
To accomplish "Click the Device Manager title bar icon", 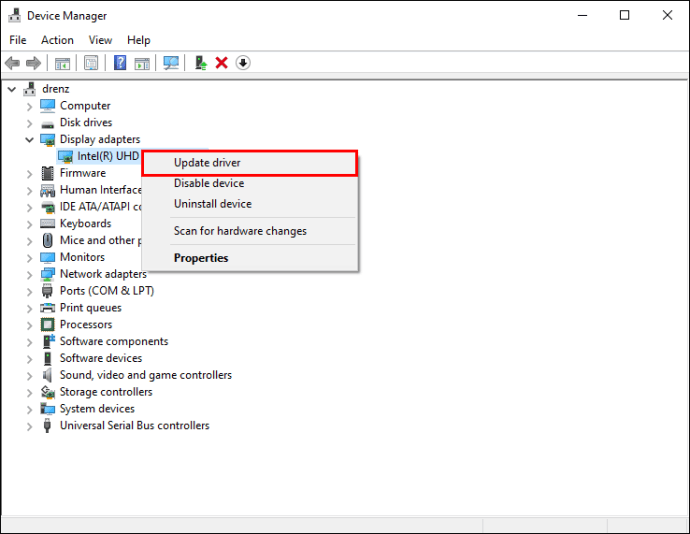I will pyautogui.click(x=14, y=15).
